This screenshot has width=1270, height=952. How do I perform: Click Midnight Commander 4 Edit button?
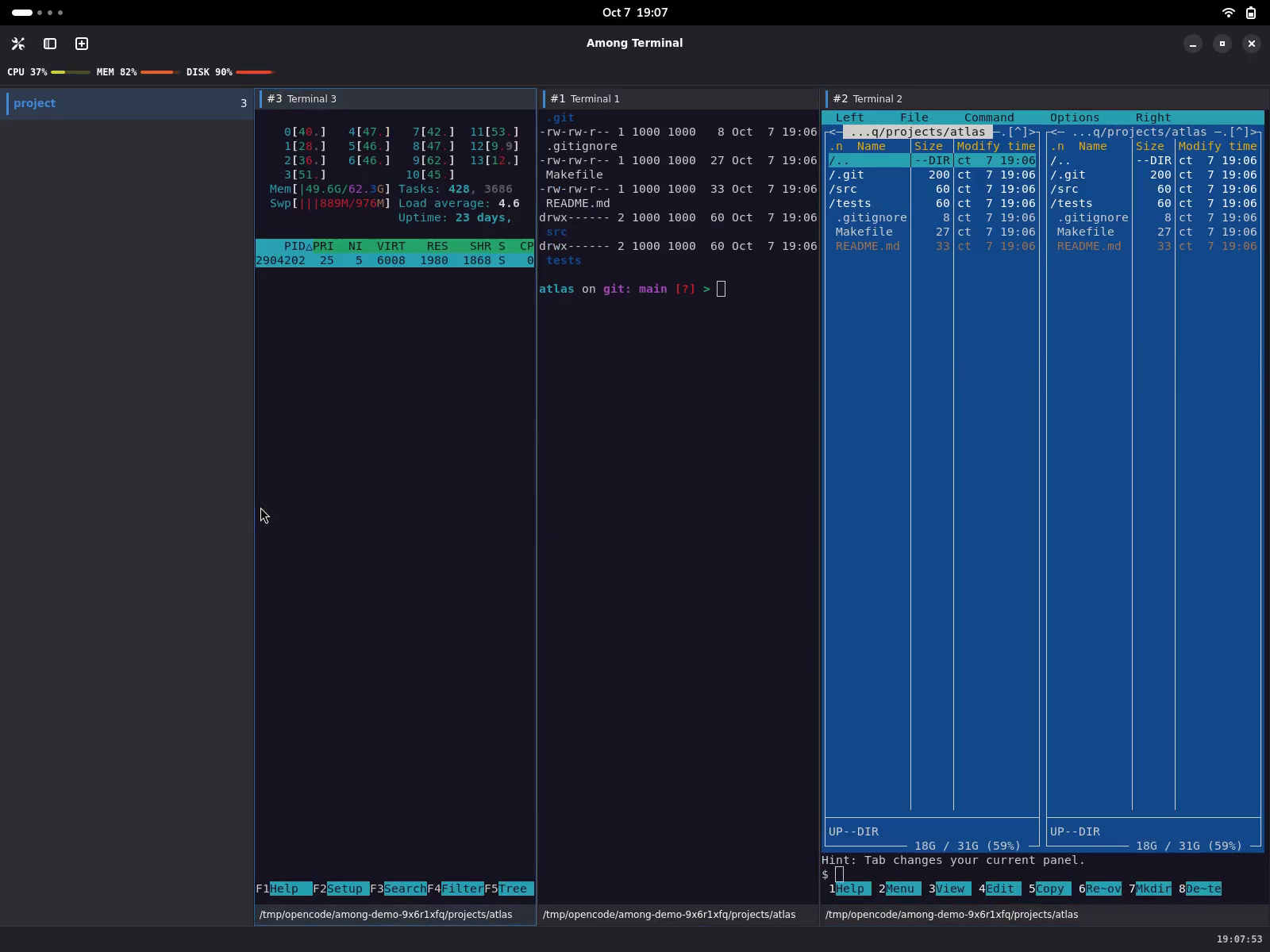pyautogui.click(x=999, y=889)
